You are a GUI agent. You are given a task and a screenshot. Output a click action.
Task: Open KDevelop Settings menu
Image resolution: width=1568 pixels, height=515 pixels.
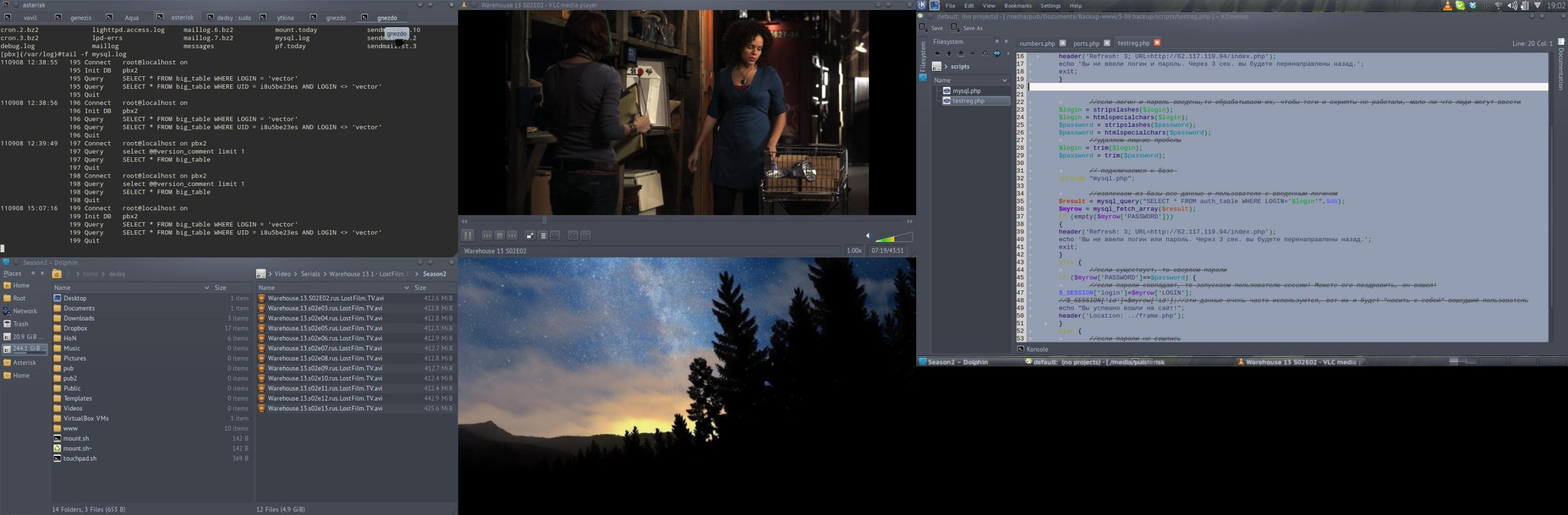click(1051, 5)
